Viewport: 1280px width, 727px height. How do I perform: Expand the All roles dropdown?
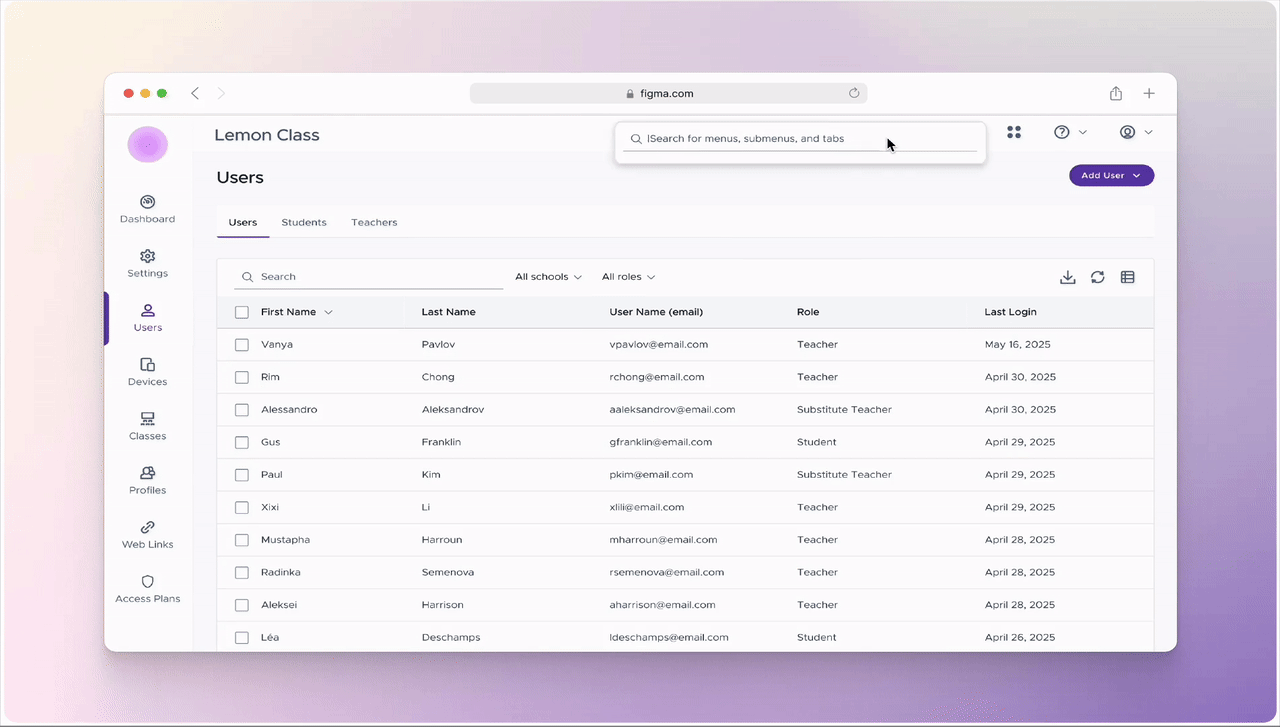628,276
